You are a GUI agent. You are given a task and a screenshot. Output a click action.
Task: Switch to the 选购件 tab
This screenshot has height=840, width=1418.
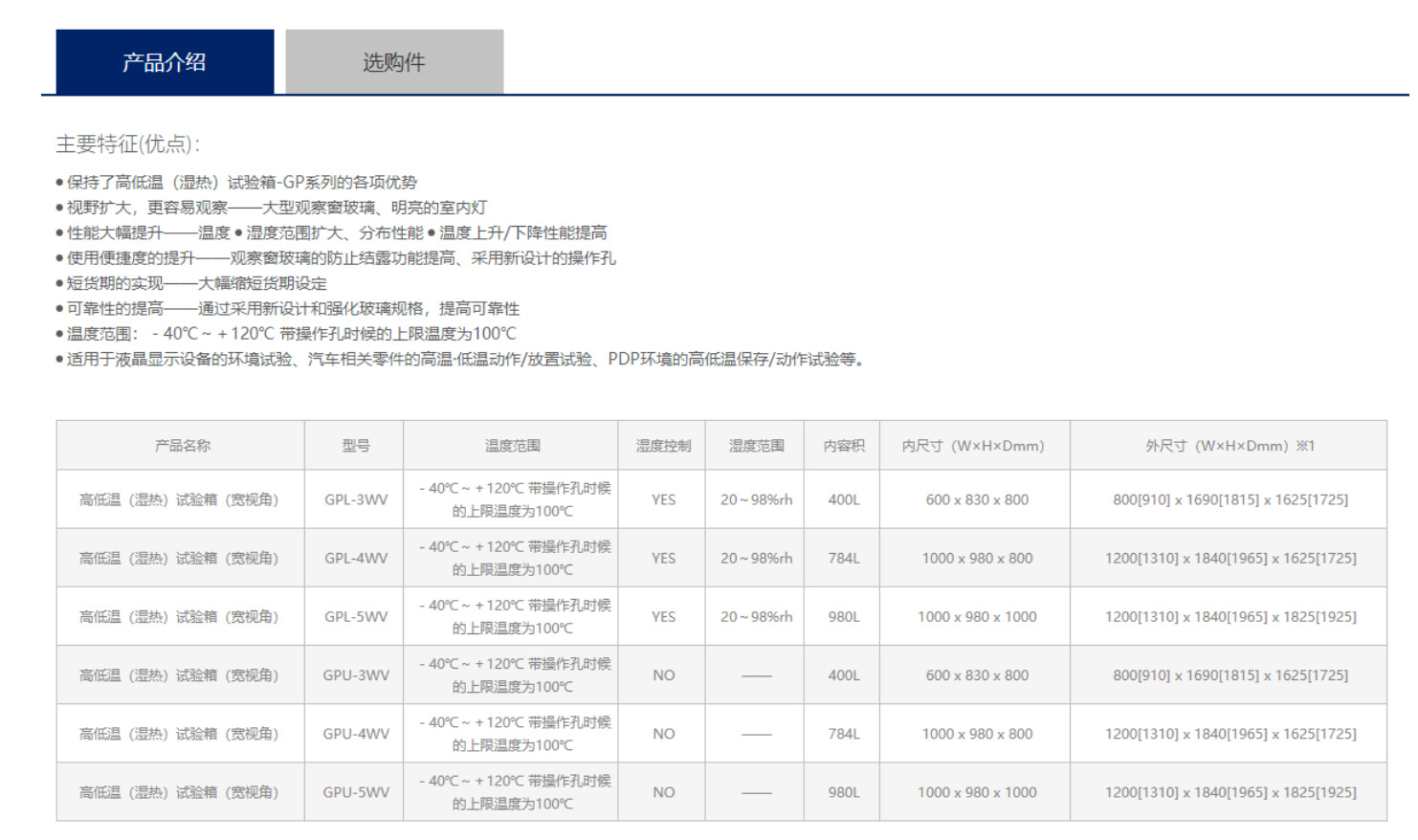pyautogui.click(x=394, y=62)
